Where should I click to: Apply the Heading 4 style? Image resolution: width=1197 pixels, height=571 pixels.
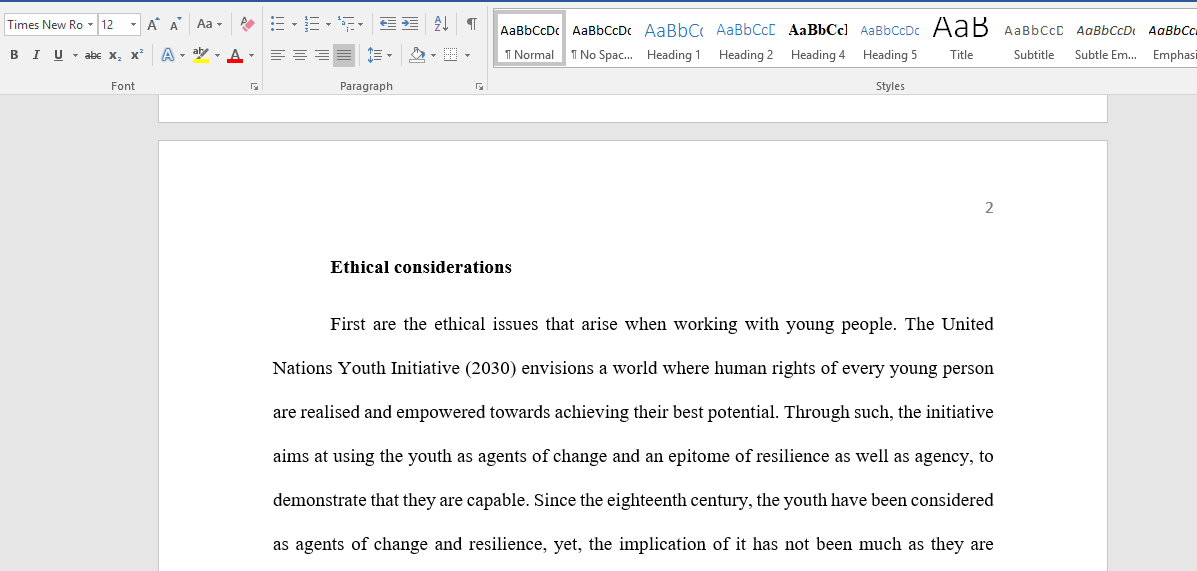[818, 38]
